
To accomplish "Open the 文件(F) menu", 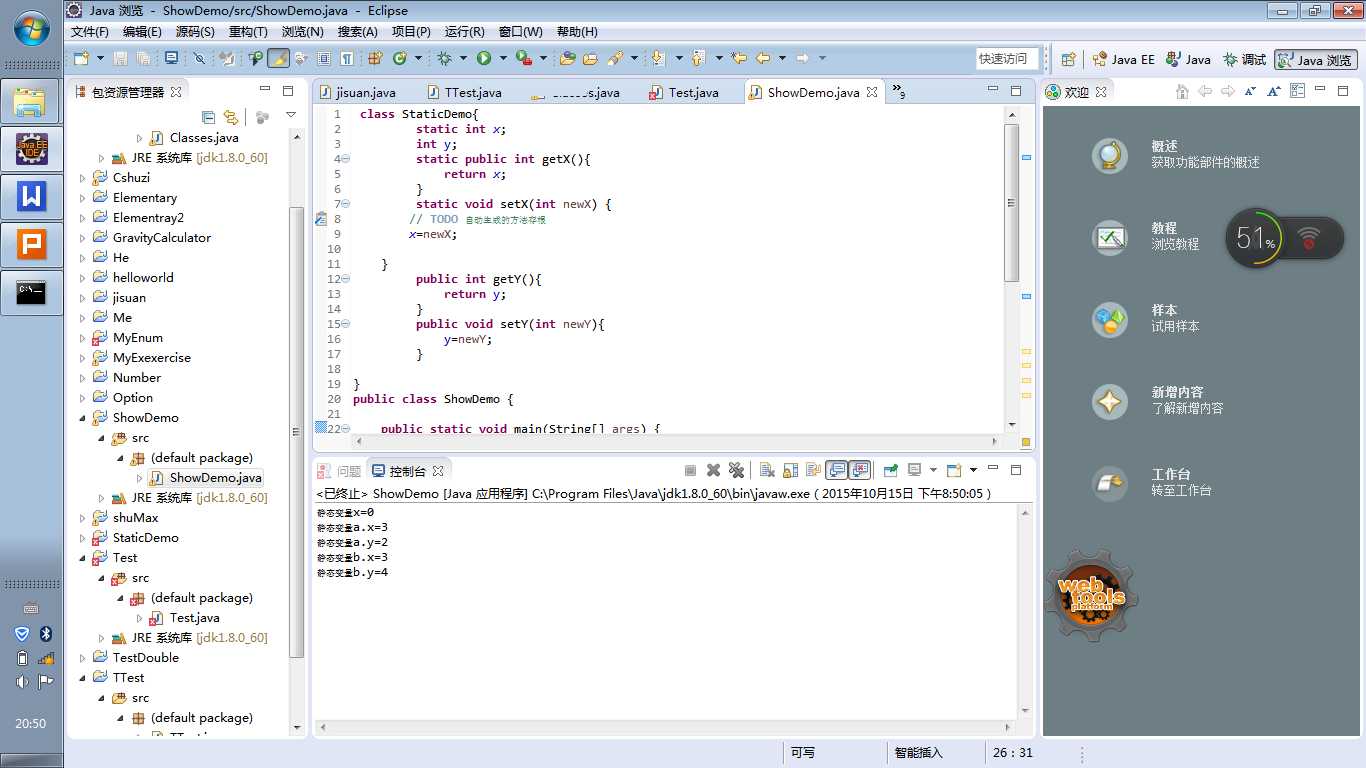I will pos(90,32).
